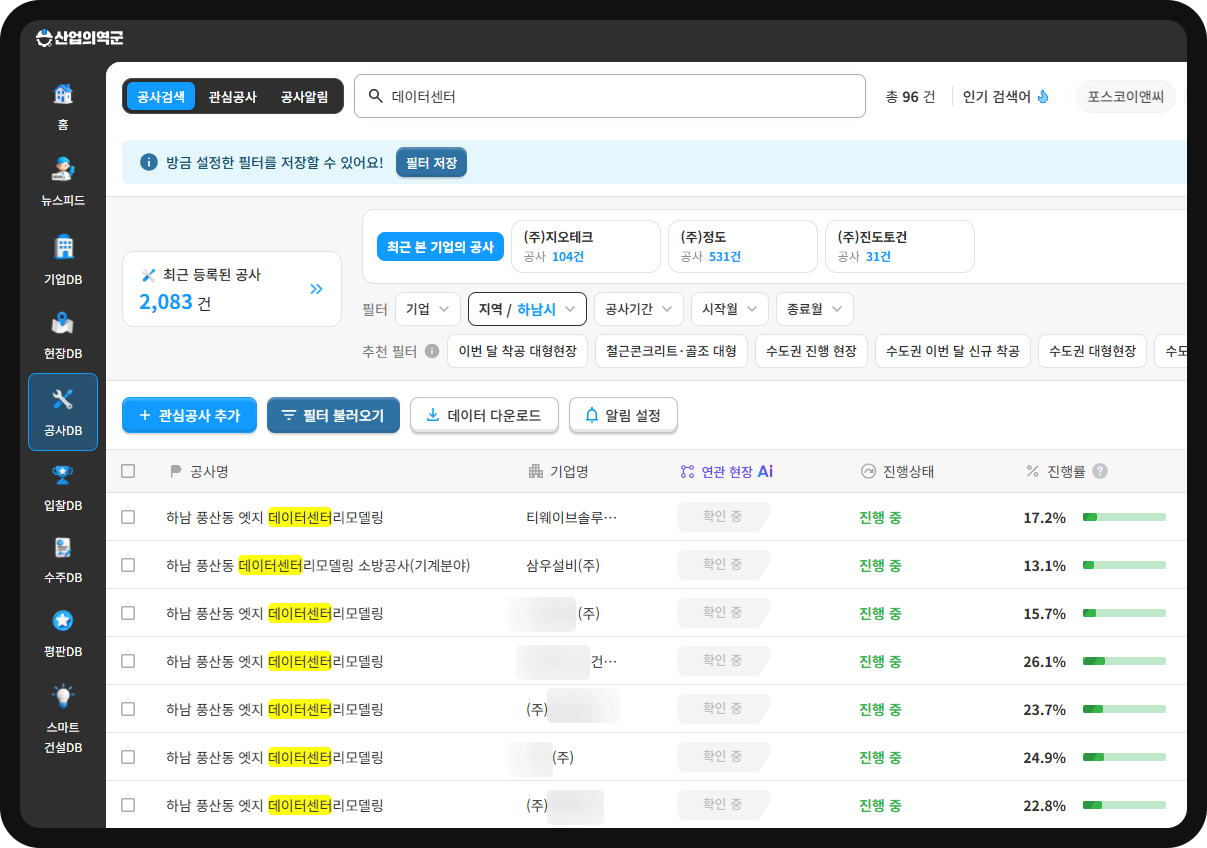This screenshot has height=848, width=1207.
Task: Open 스마트 건설DB in the sidebar
Action: pyautogui.click(x=63, y=718)
